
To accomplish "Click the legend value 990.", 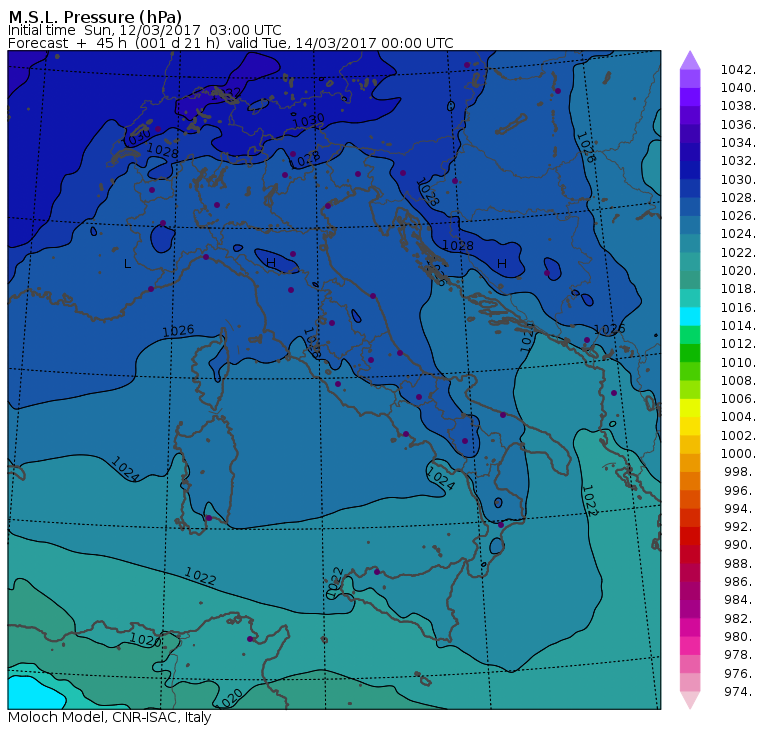I will [x=740, y=545].
